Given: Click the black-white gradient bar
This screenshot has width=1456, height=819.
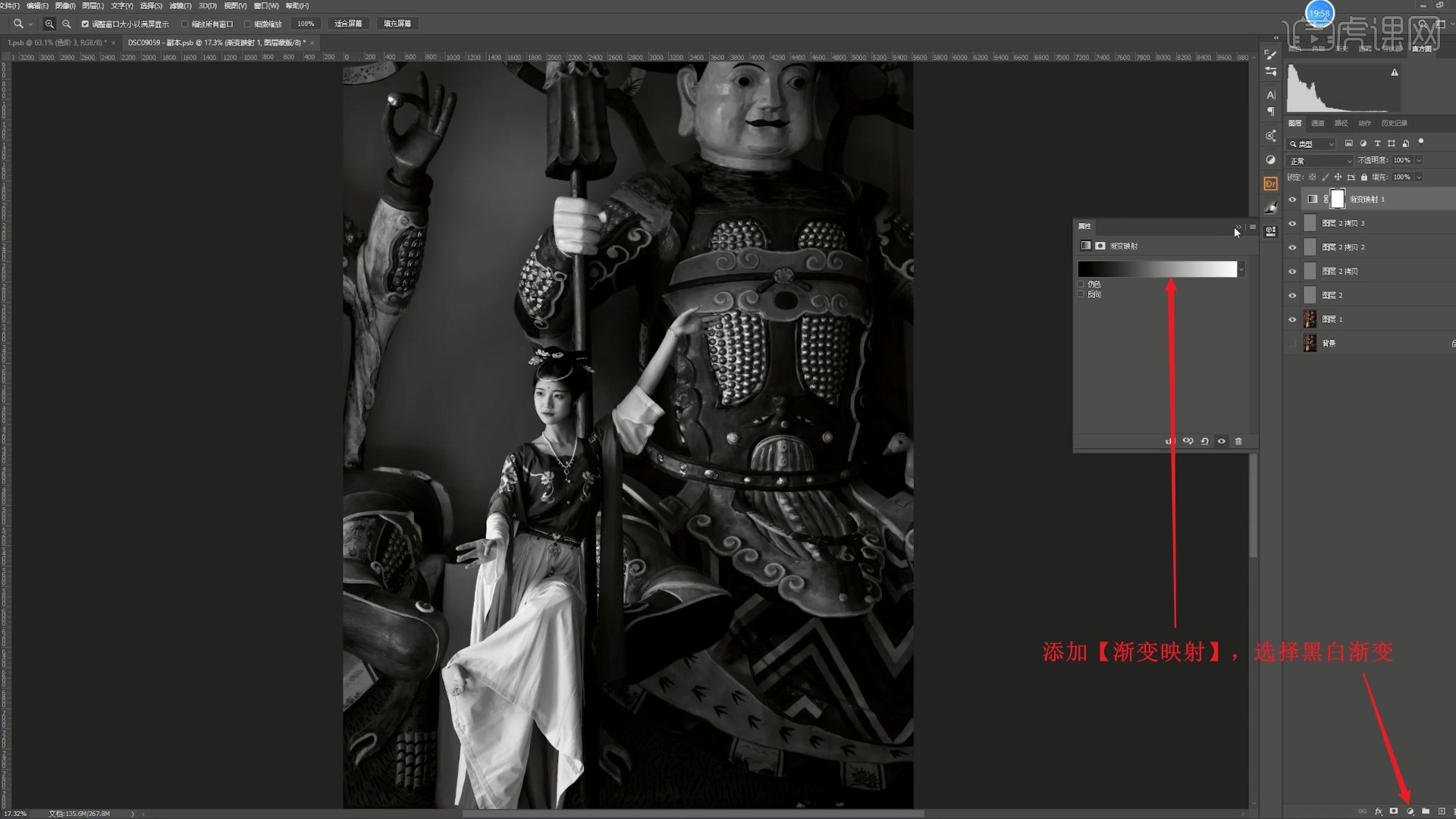Looking at the screenshot, I should click(1156, 269).
